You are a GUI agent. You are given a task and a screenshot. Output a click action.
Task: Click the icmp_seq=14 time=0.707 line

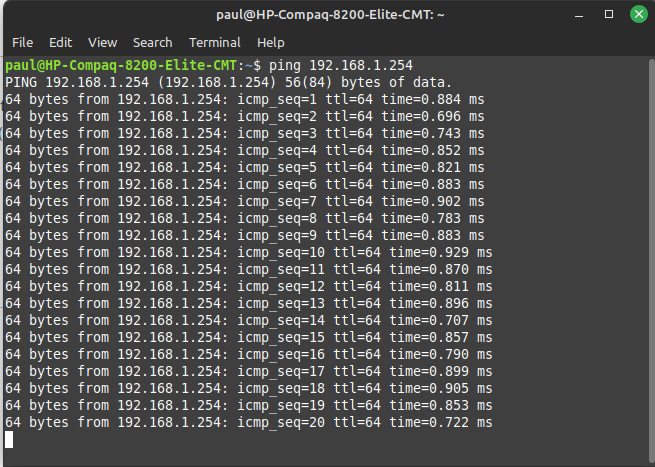click(248, 320)
